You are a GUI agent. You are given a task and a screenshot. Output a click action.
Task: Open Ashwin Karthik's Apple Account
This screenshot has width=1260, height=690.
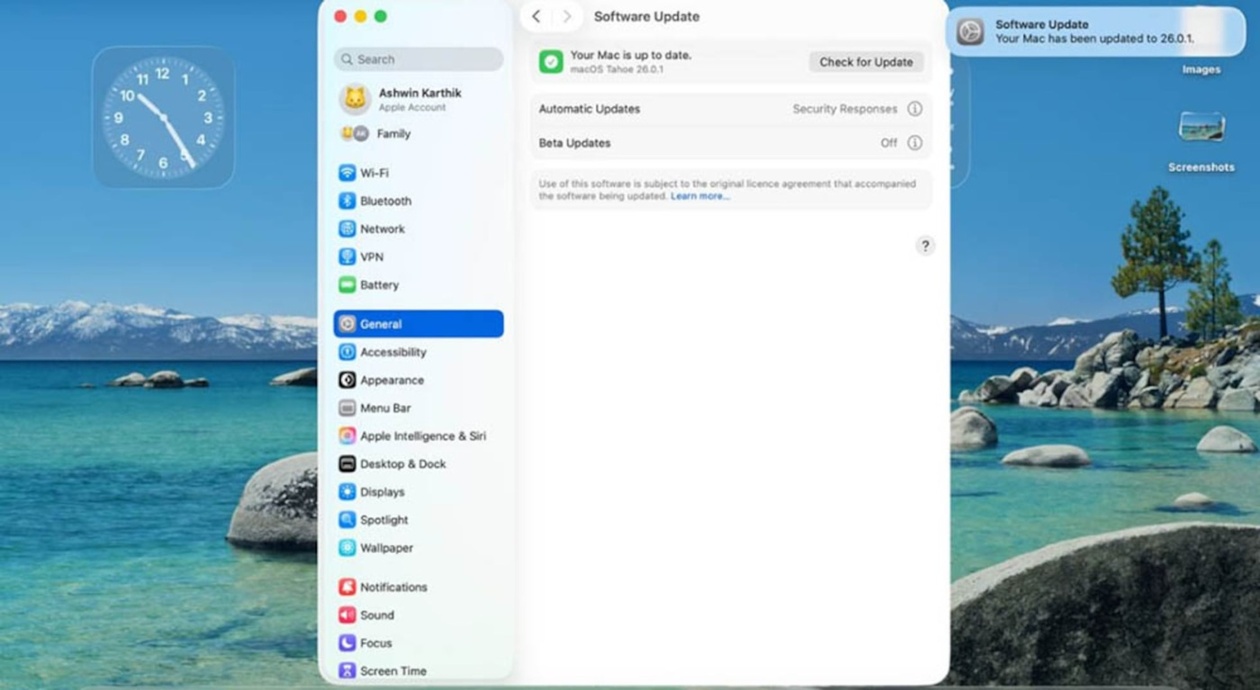click(418, 99)
